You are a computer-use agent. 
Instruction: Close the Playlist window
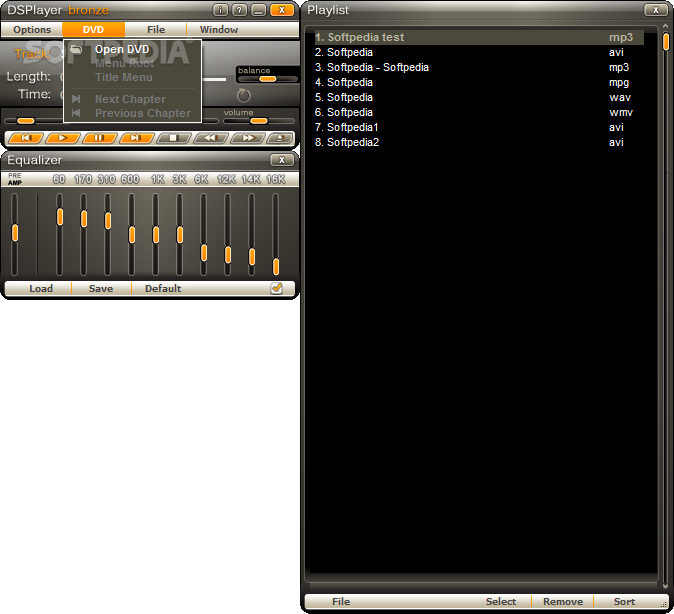coord(656,10)
